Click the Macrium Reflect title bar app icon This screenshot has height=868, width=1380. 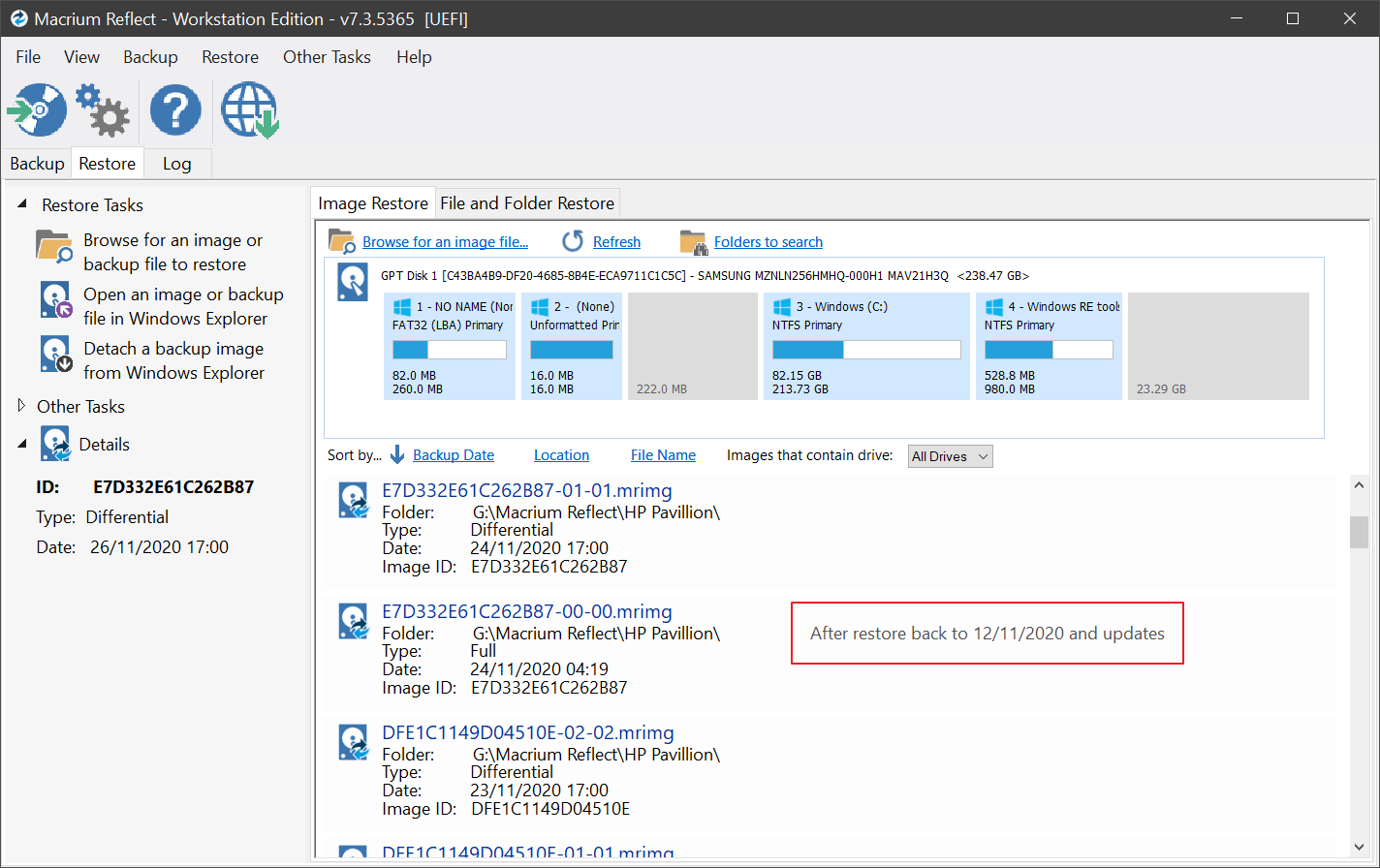(19, 18)
